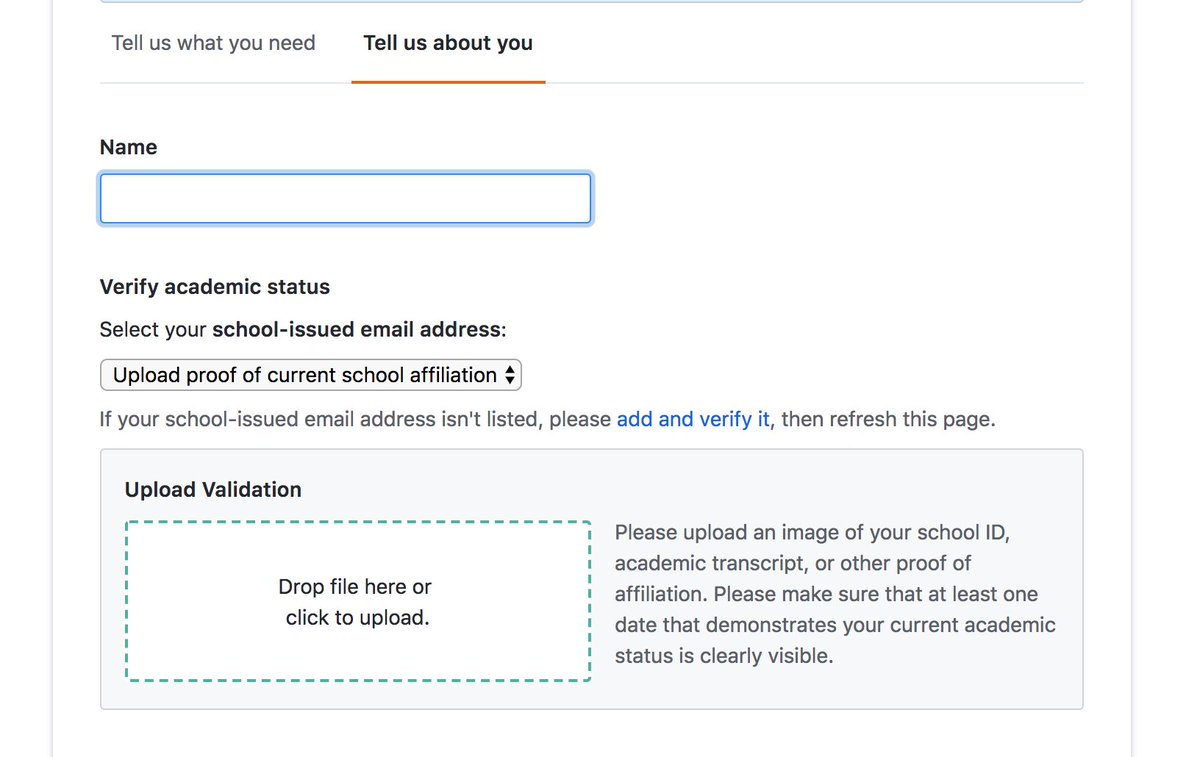Click the "Drop file here or click to upload" zone

(x=358, y=601)
